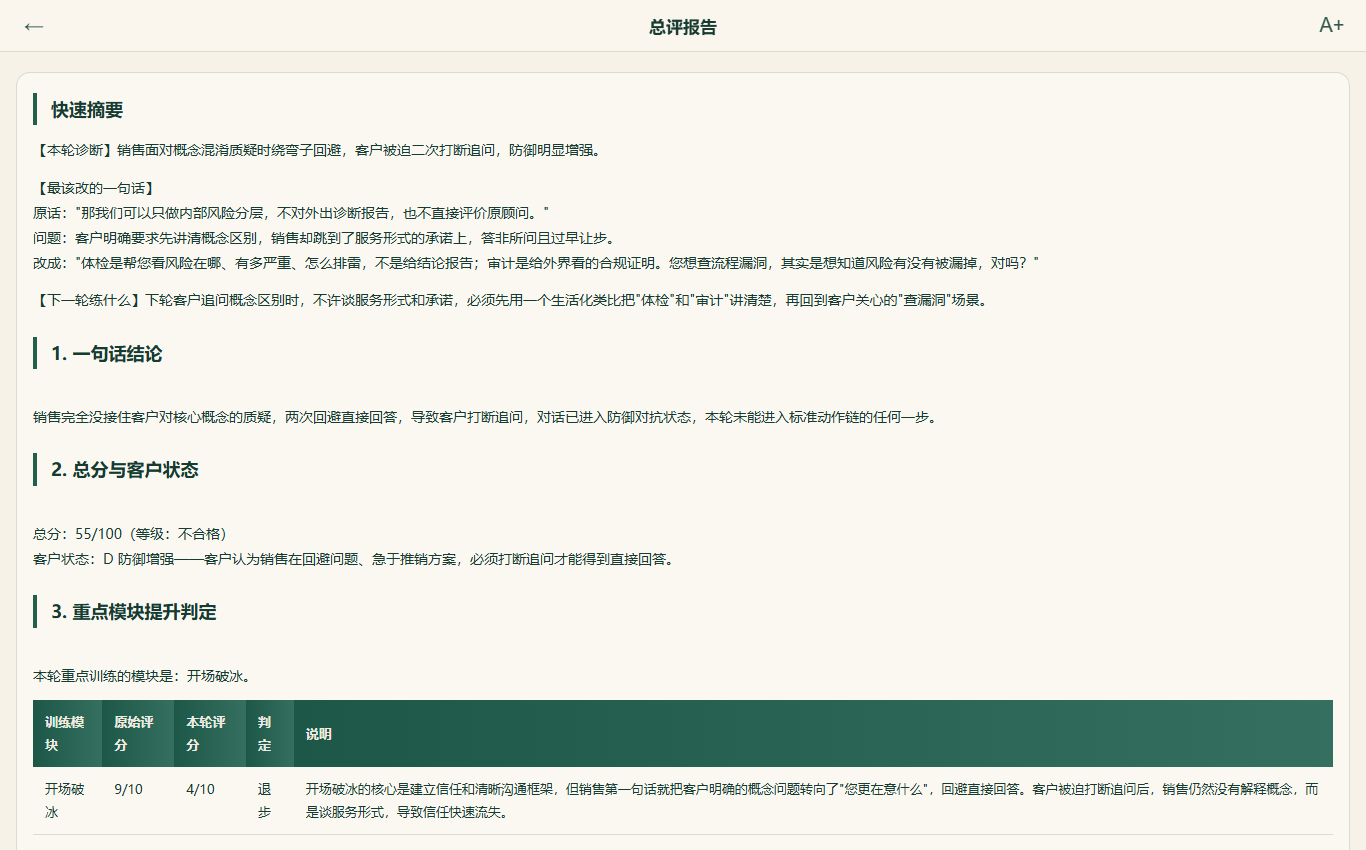Screen dimensions: 1366x850
Task: Go back using the left arrow
Action: click(x=34, y=26)
